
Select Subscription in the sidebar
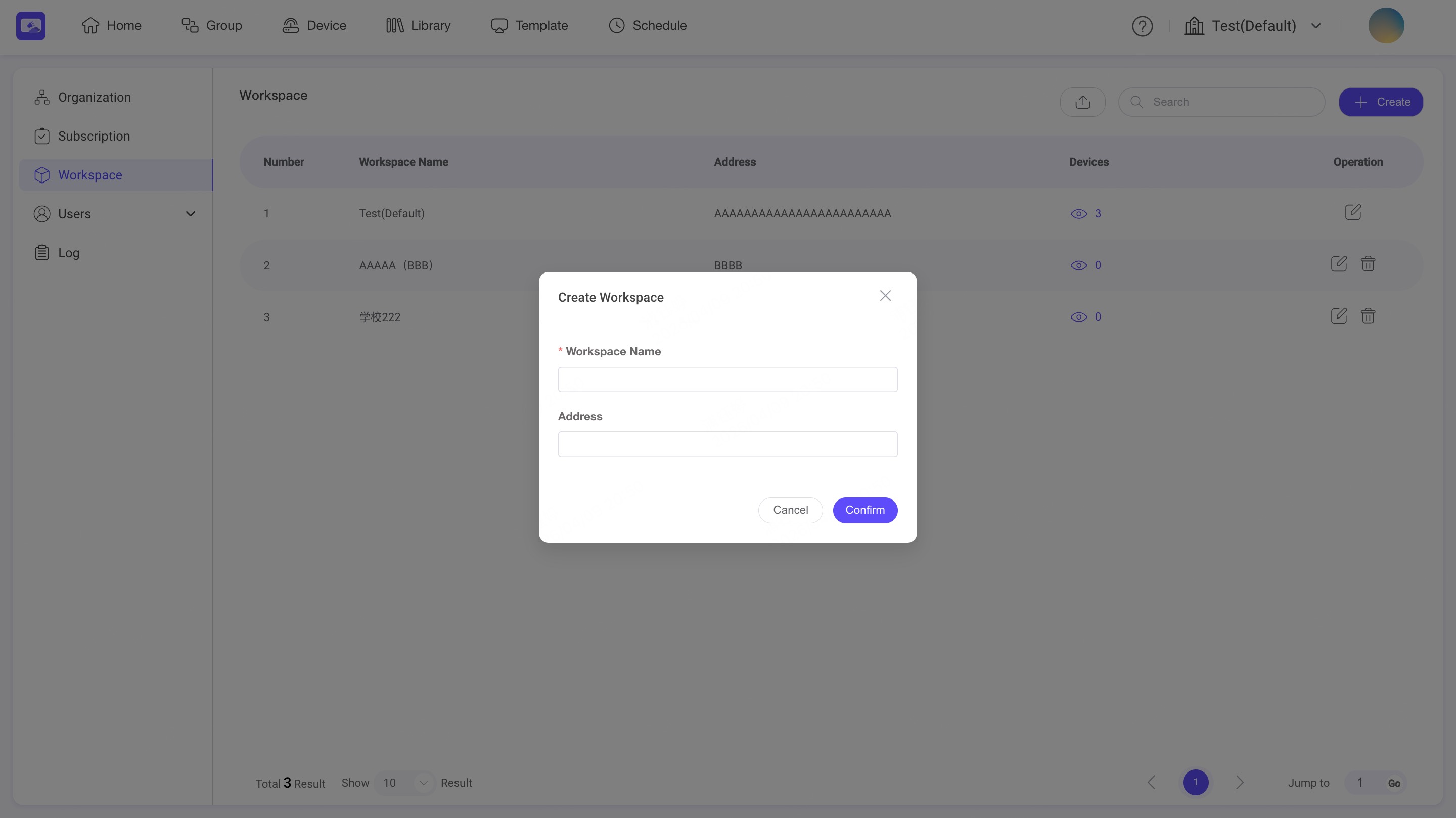pos(116,136)
